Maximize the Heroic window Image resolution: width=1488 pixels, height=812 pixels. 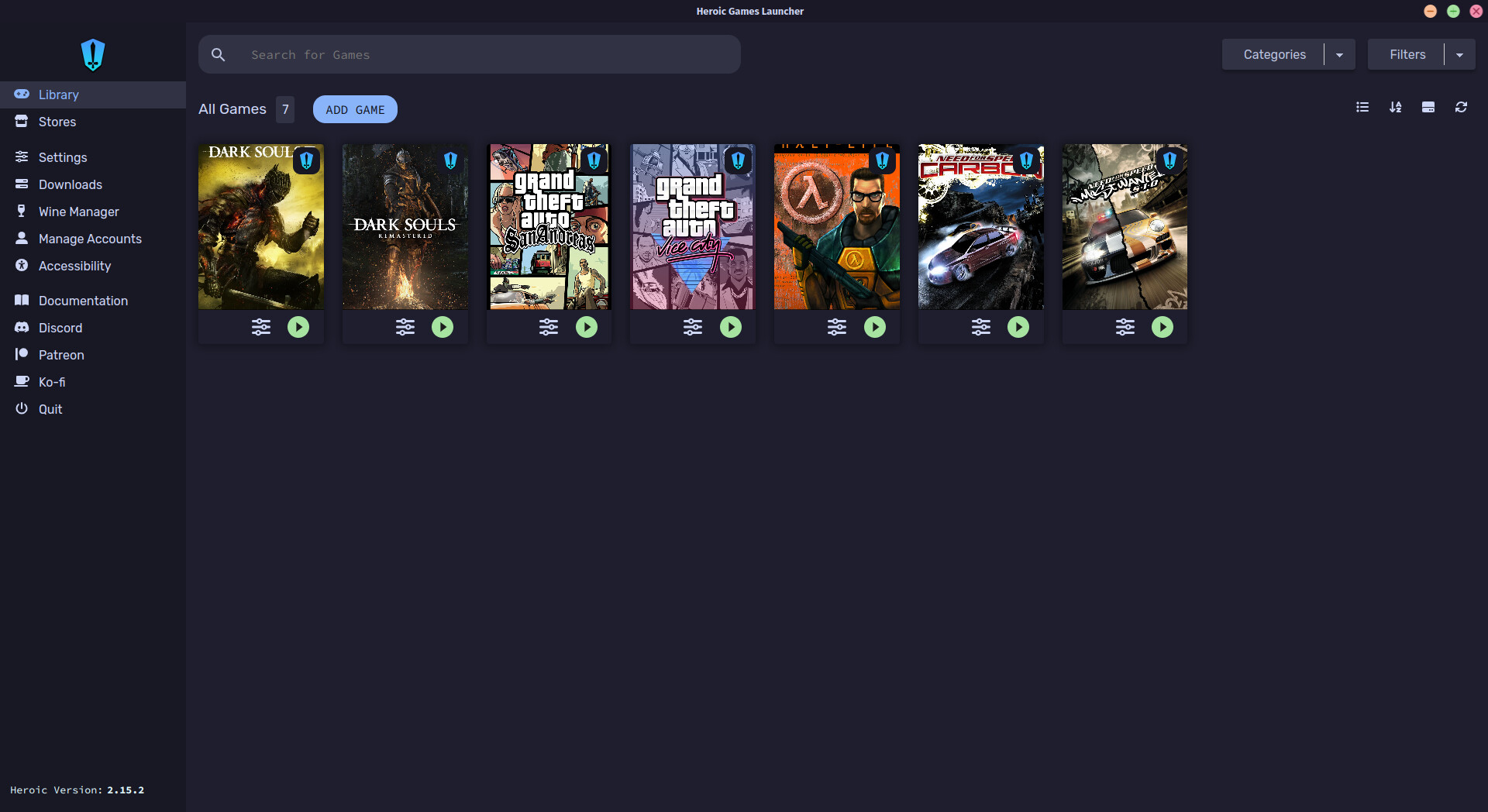1453,11
